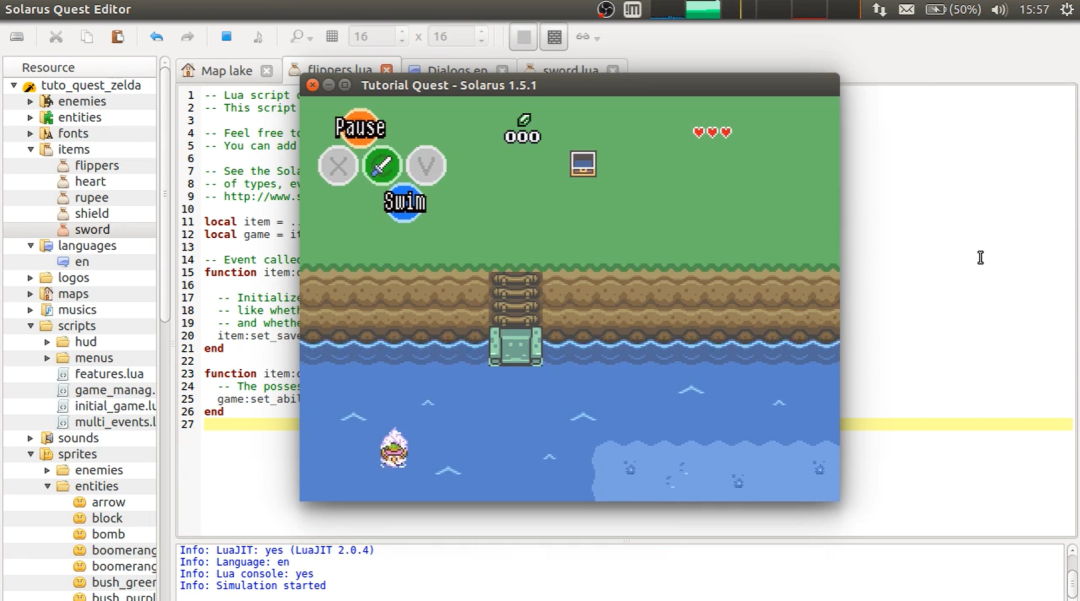Toggle the low layer button
The image size is (1080, 601).
tap(523, 37)
